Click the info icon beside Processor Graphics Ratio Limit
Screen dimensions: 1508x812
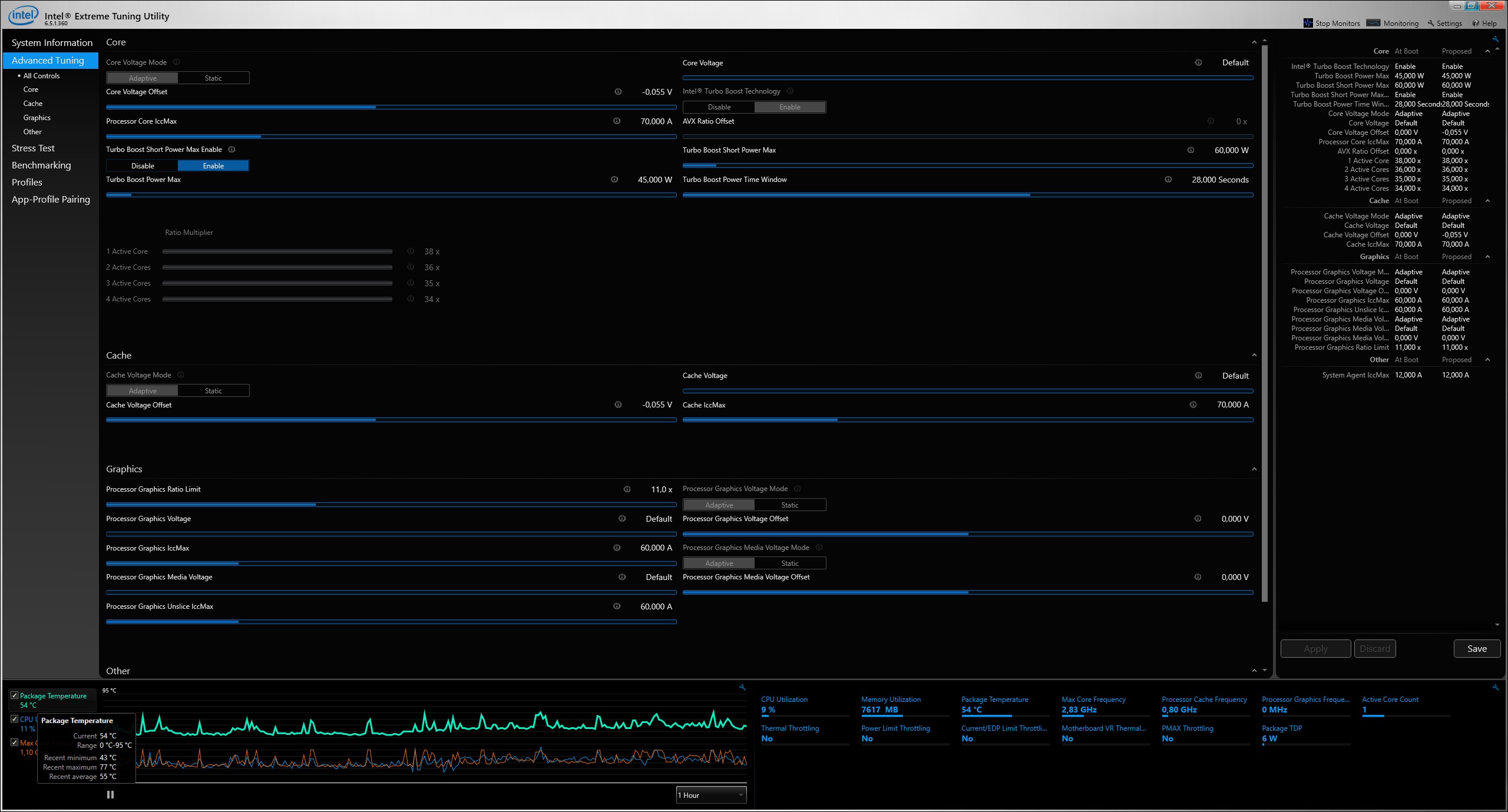click(x=627, y=489)
